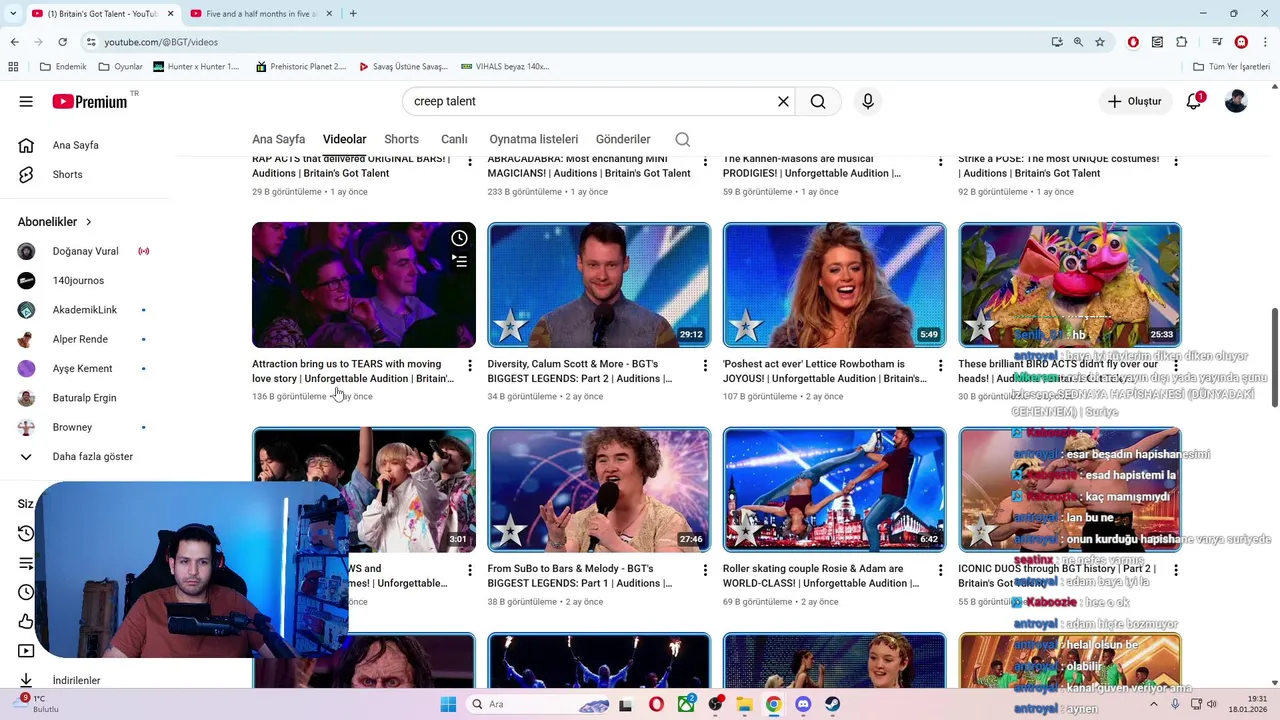Image resolution: width=1280 pixels, height=720 pixels.
Task: Open Susan Boyle thumbnail video
Action: [599, 490]
